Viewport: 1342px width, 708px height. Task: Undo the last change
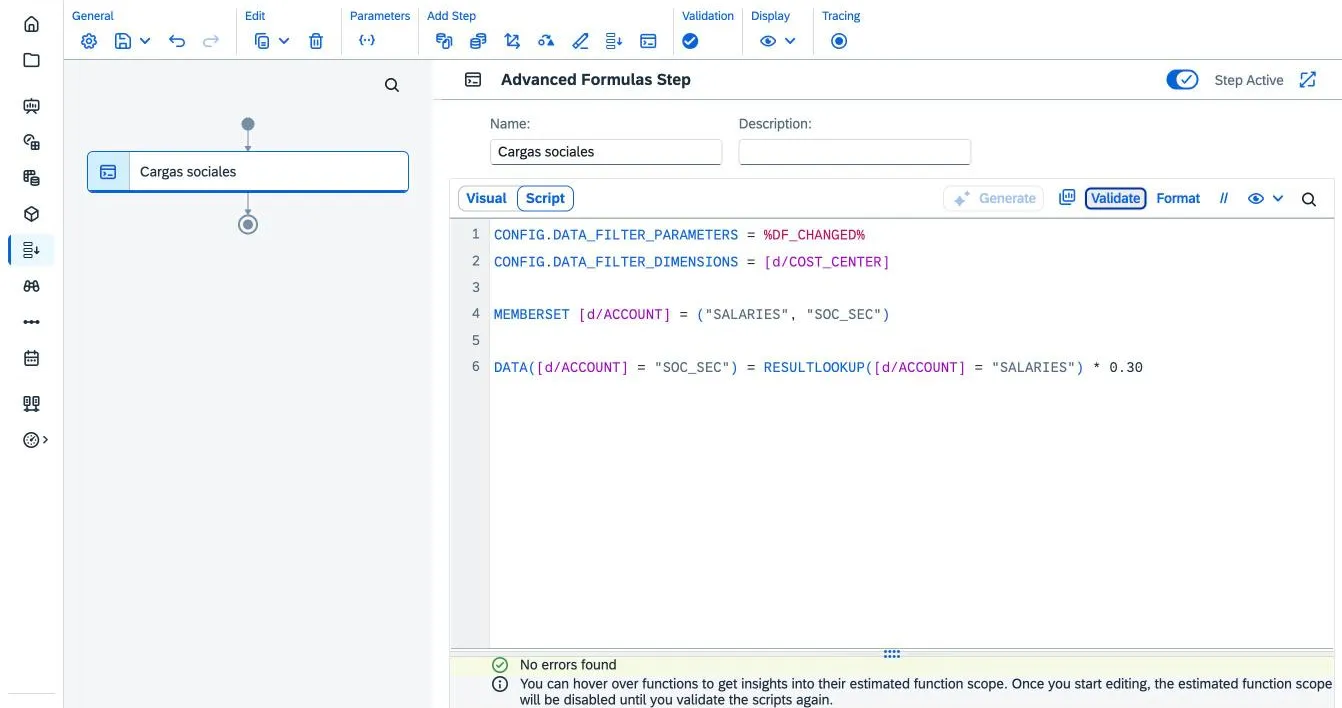click(177, 41)
